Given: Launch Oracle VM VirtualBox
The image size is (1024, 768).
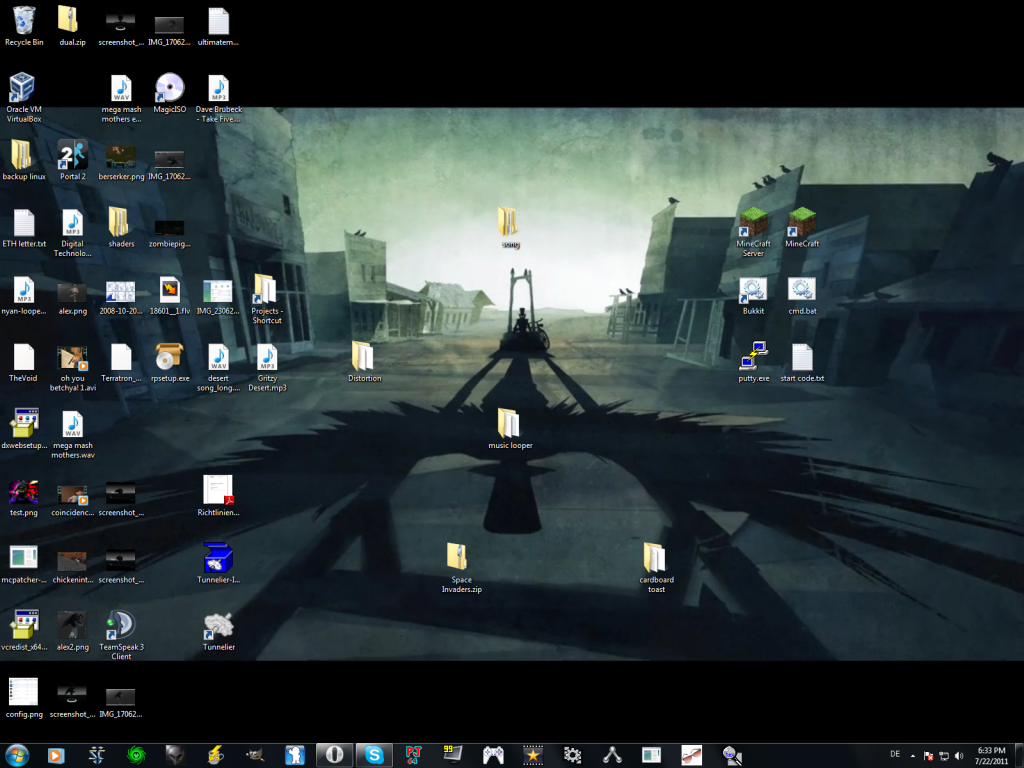Looking at the screenshot, I should (24, 97).
